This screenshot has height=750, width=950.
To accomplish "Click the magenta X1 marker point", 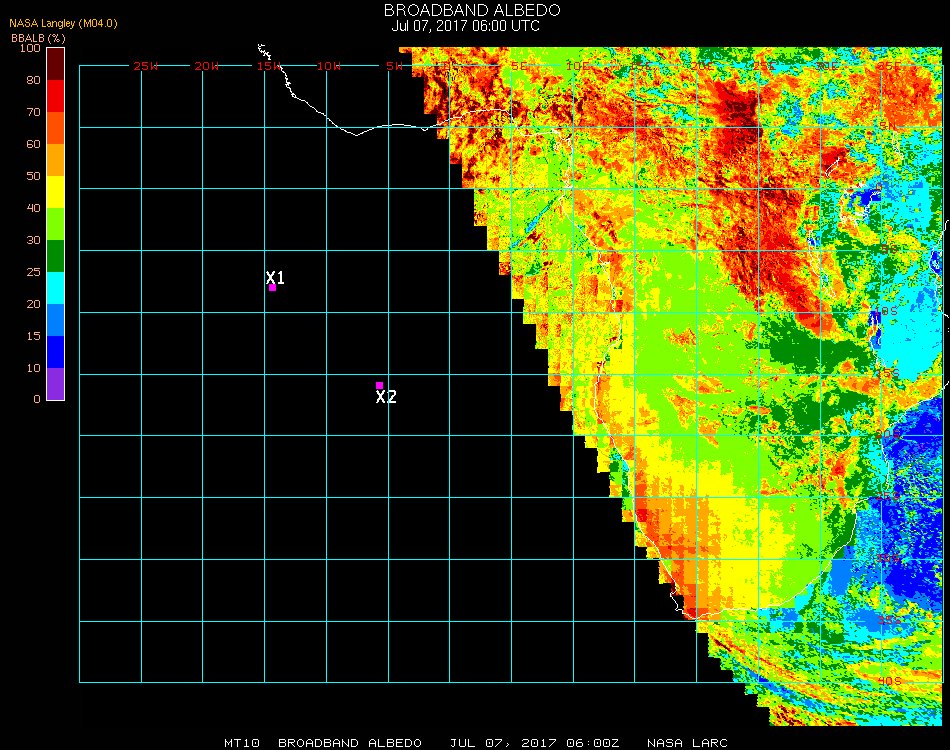I will [x=272, y=288].
